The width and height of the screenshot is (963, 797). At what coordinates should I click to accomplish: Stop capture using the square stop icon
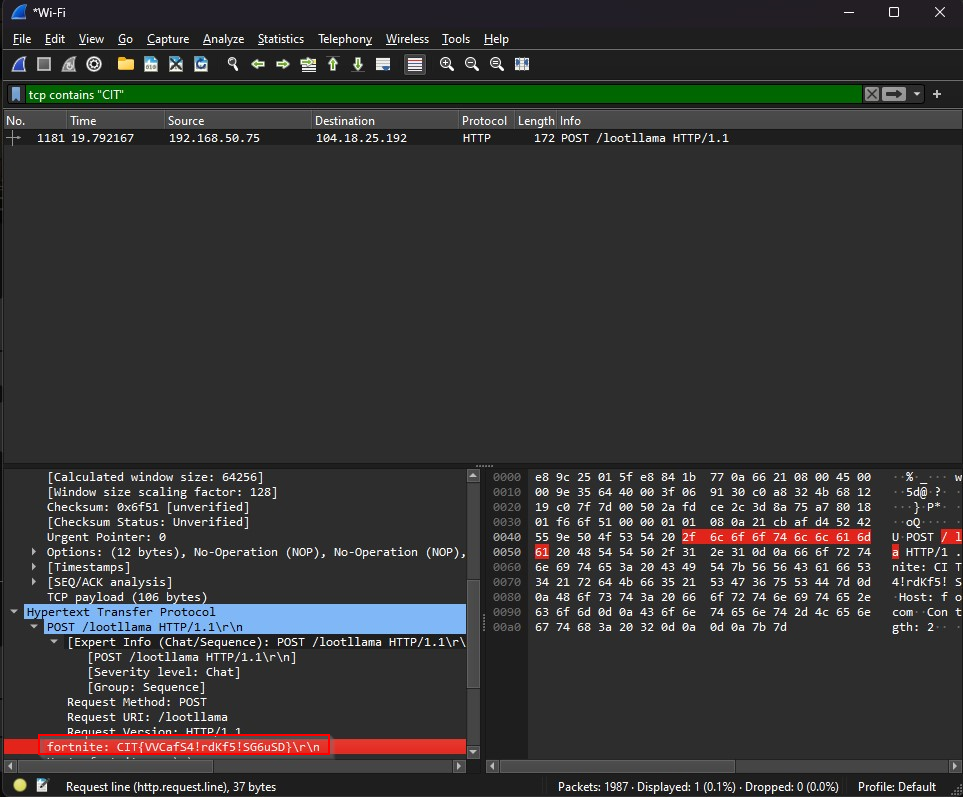tap(44, 64)
